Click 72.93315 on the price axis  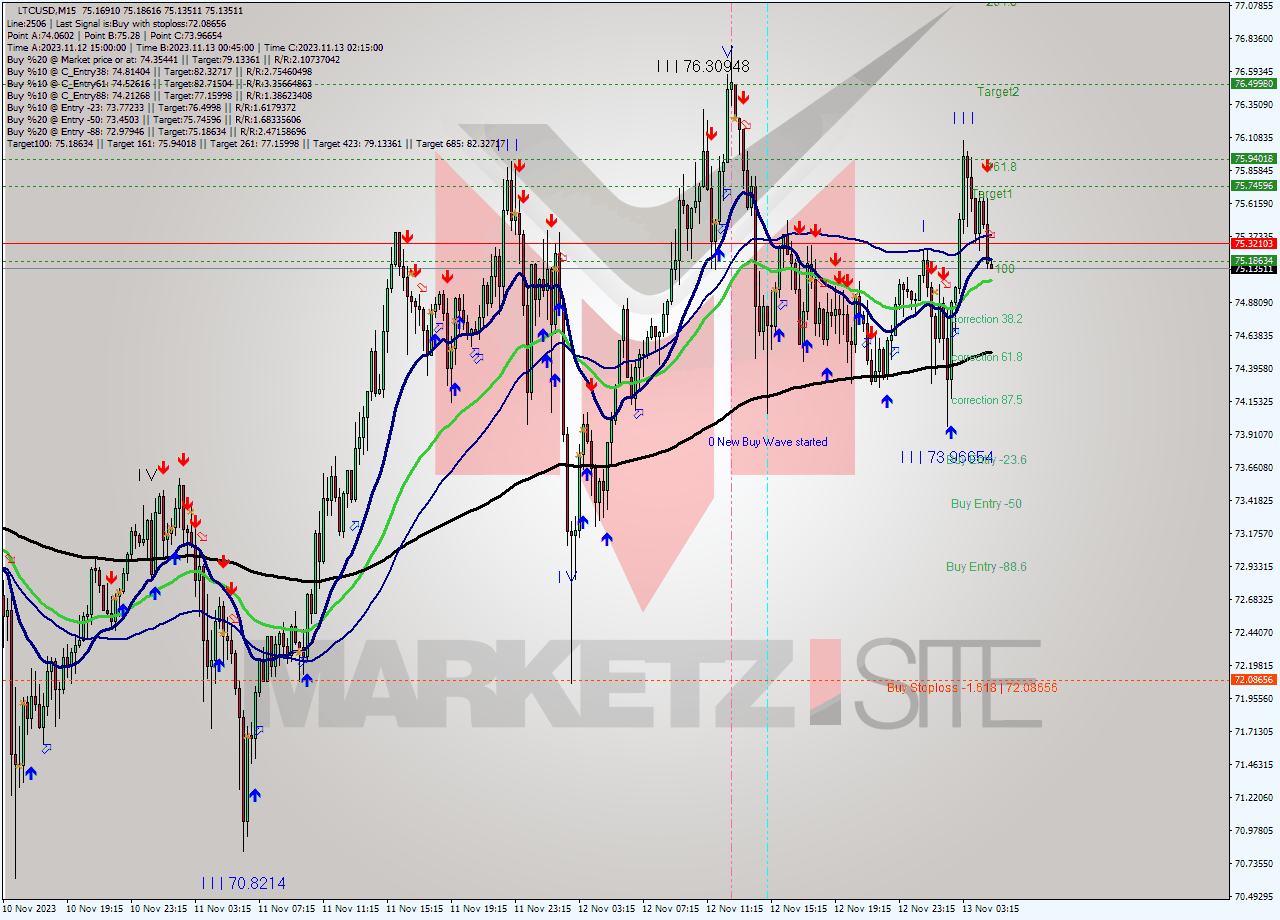(x=1254, y=567)
